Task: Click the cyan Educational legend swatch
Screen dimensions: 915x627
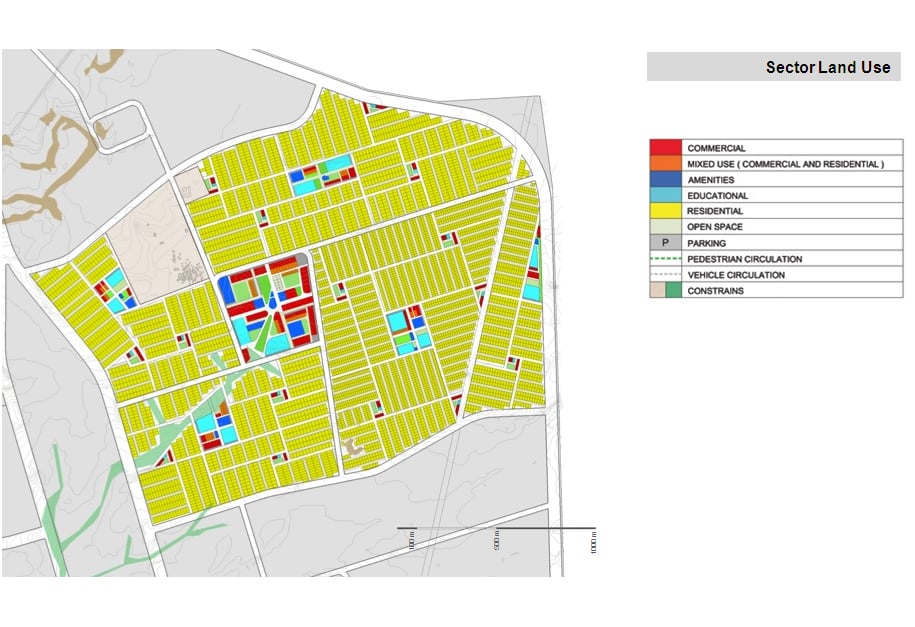Action: click(665, 195)
